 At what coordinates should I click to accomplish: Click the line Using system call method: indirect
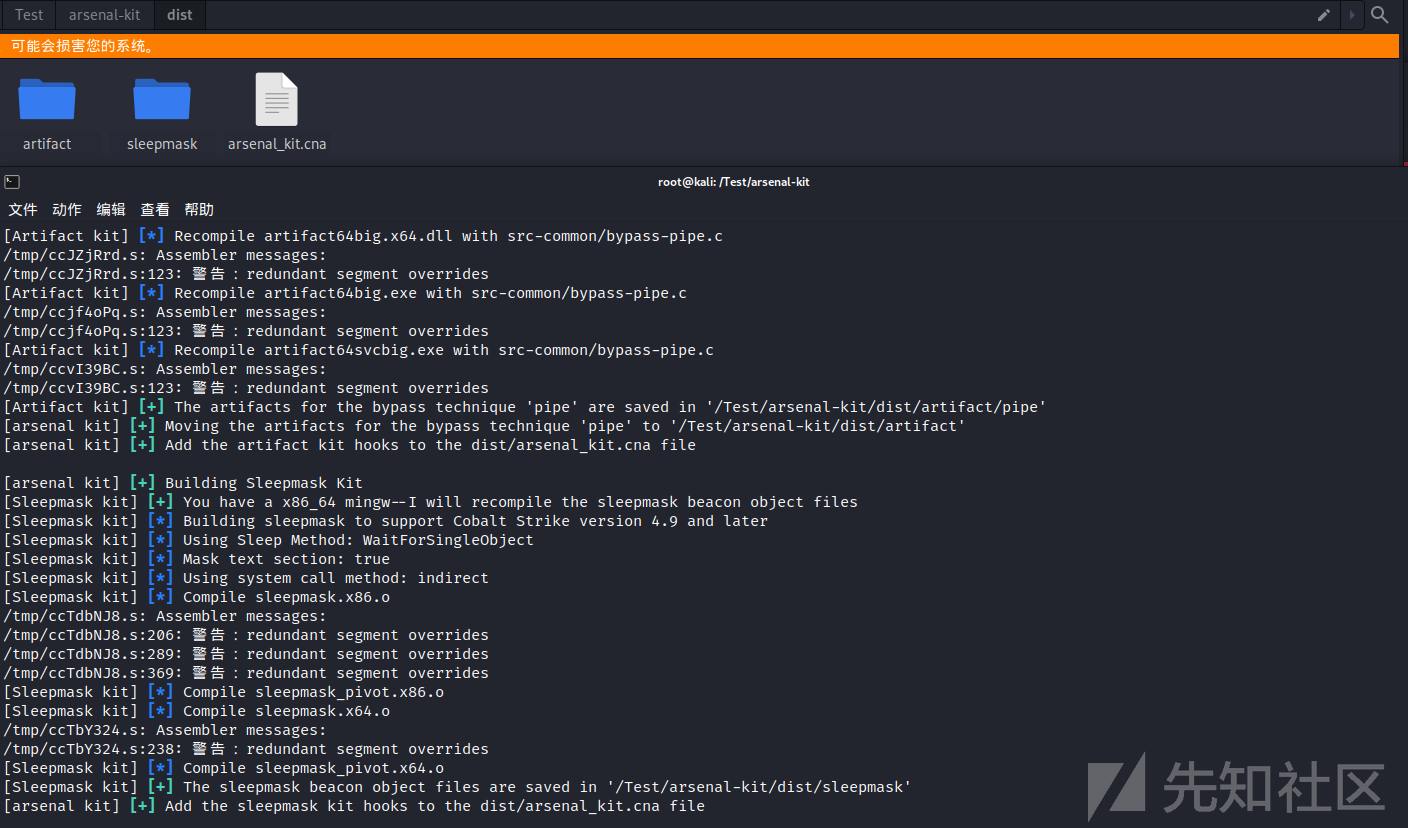246,578
